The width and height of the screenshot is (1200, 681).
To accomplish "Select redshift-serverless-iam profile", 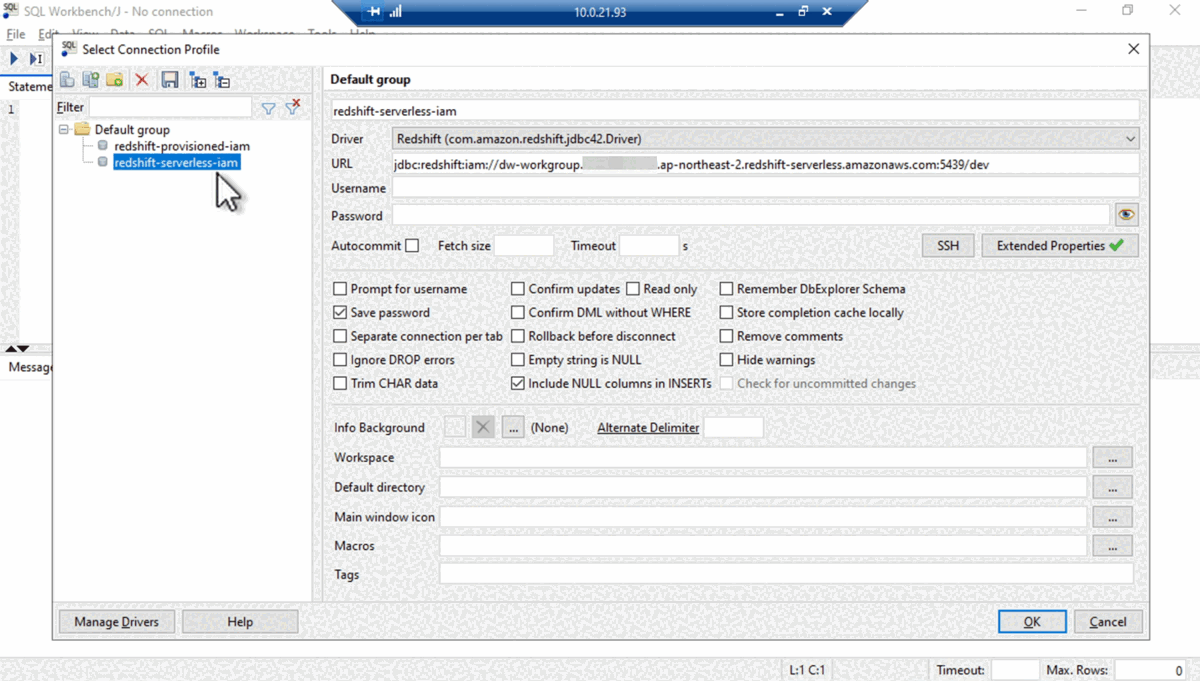I will pyautogui.click(x=176, y=162).
